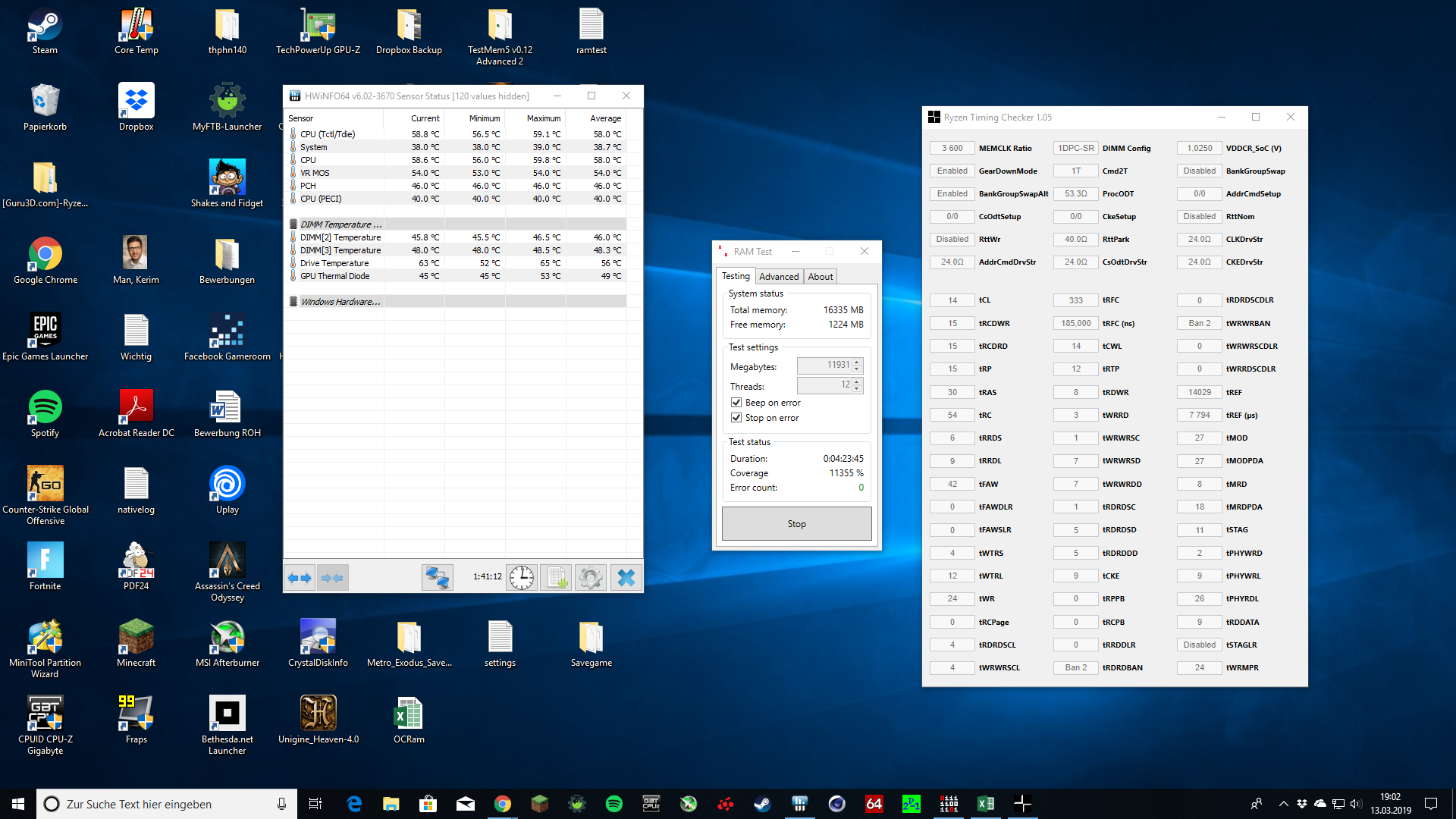Reset HWiNFO timer with clock icon

[522, 578]
